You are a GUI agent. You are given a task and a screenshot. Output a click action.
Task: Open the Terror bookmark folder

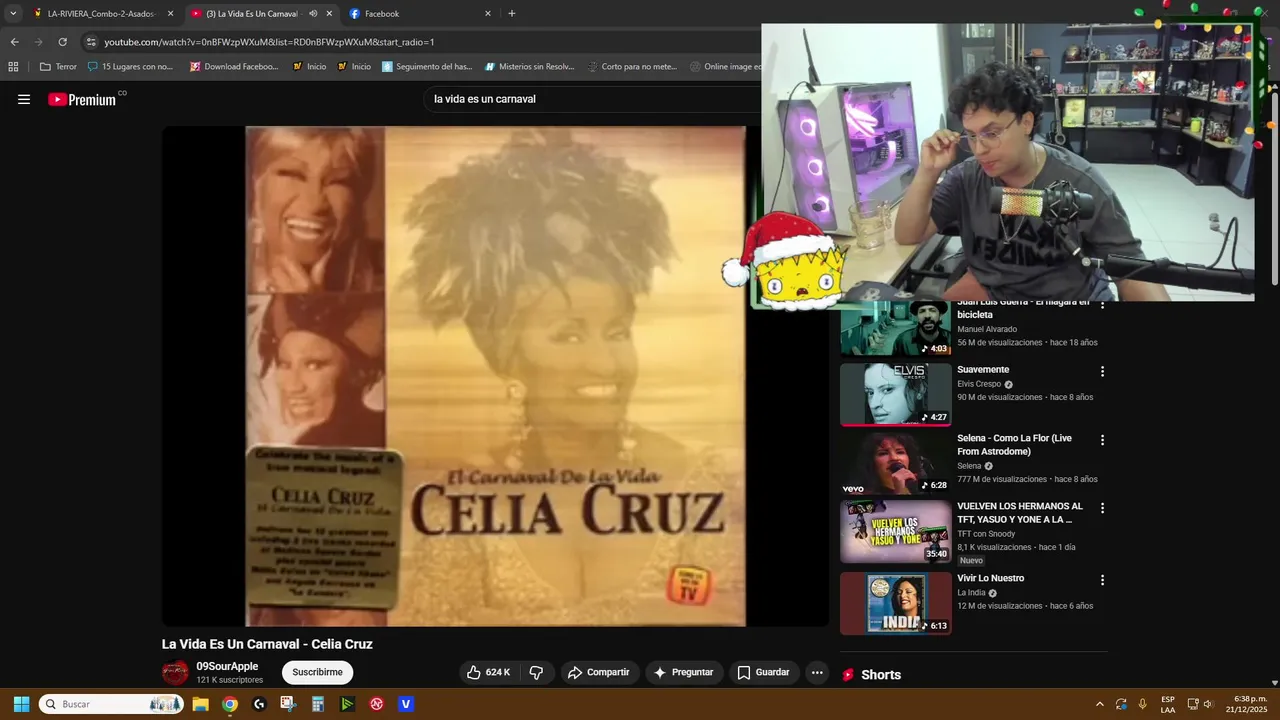point(58,67)
